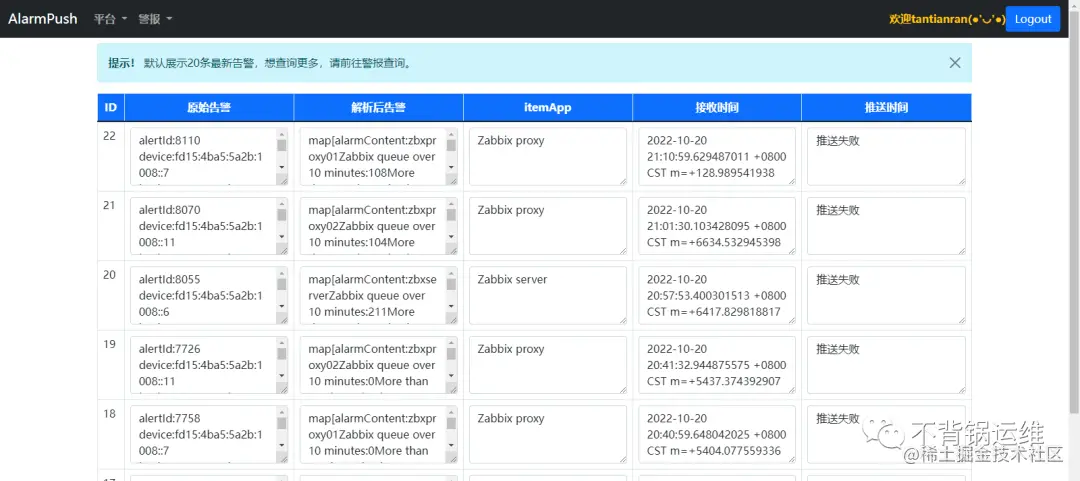
Task: Click the ID column header
Action: [110, 108]
